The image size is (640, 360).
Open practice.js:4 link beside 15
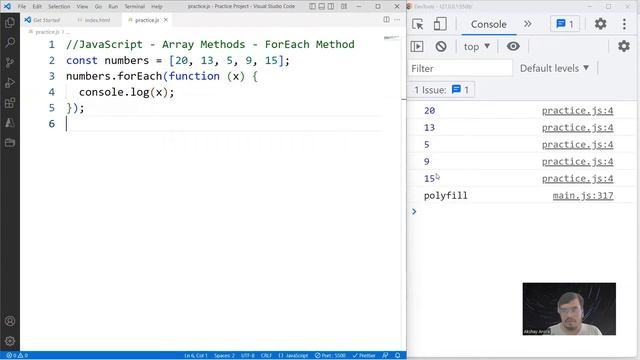pyautogui.click(x=578, y=179)
